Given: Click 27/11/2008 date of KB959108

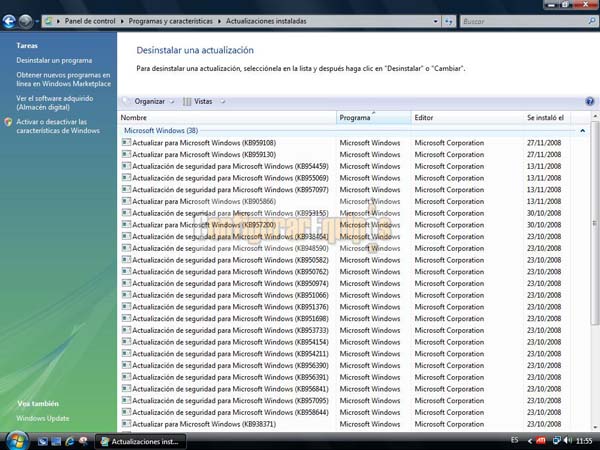Looking at the screenshot, I should pyautogui.click(x=544, y=143).
